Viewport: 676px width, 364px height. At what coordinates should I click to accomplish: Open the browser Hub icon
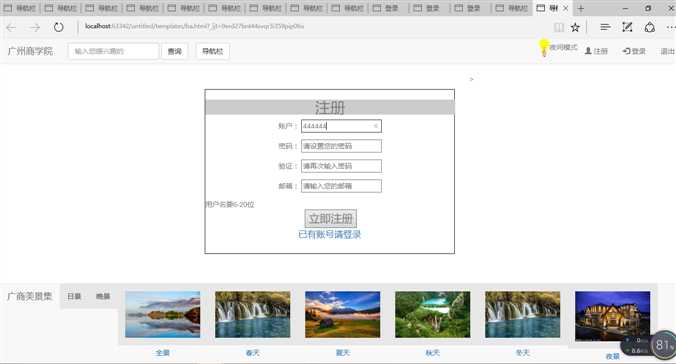coord(605,27)
